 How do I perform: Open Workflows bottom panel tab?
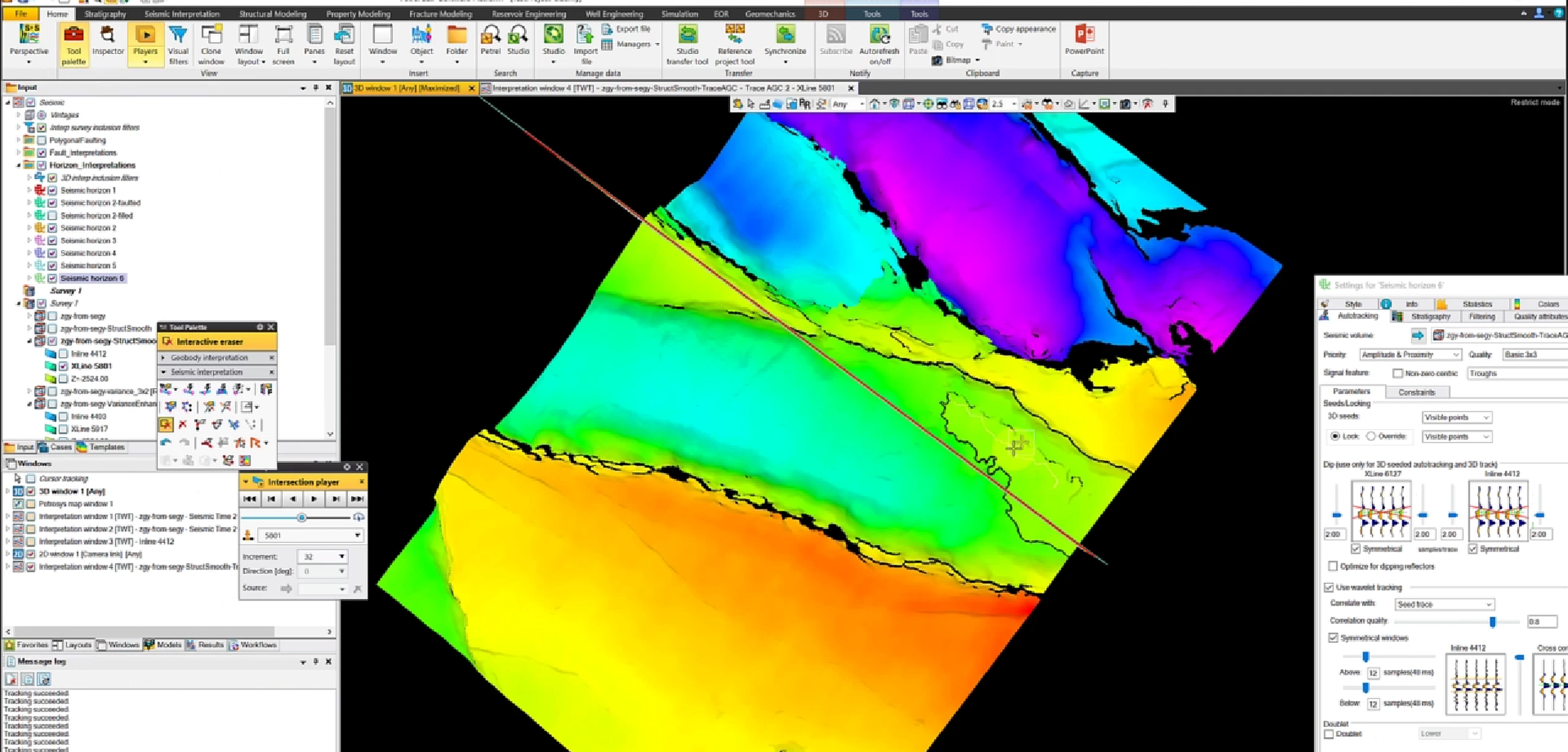point(253,645)
